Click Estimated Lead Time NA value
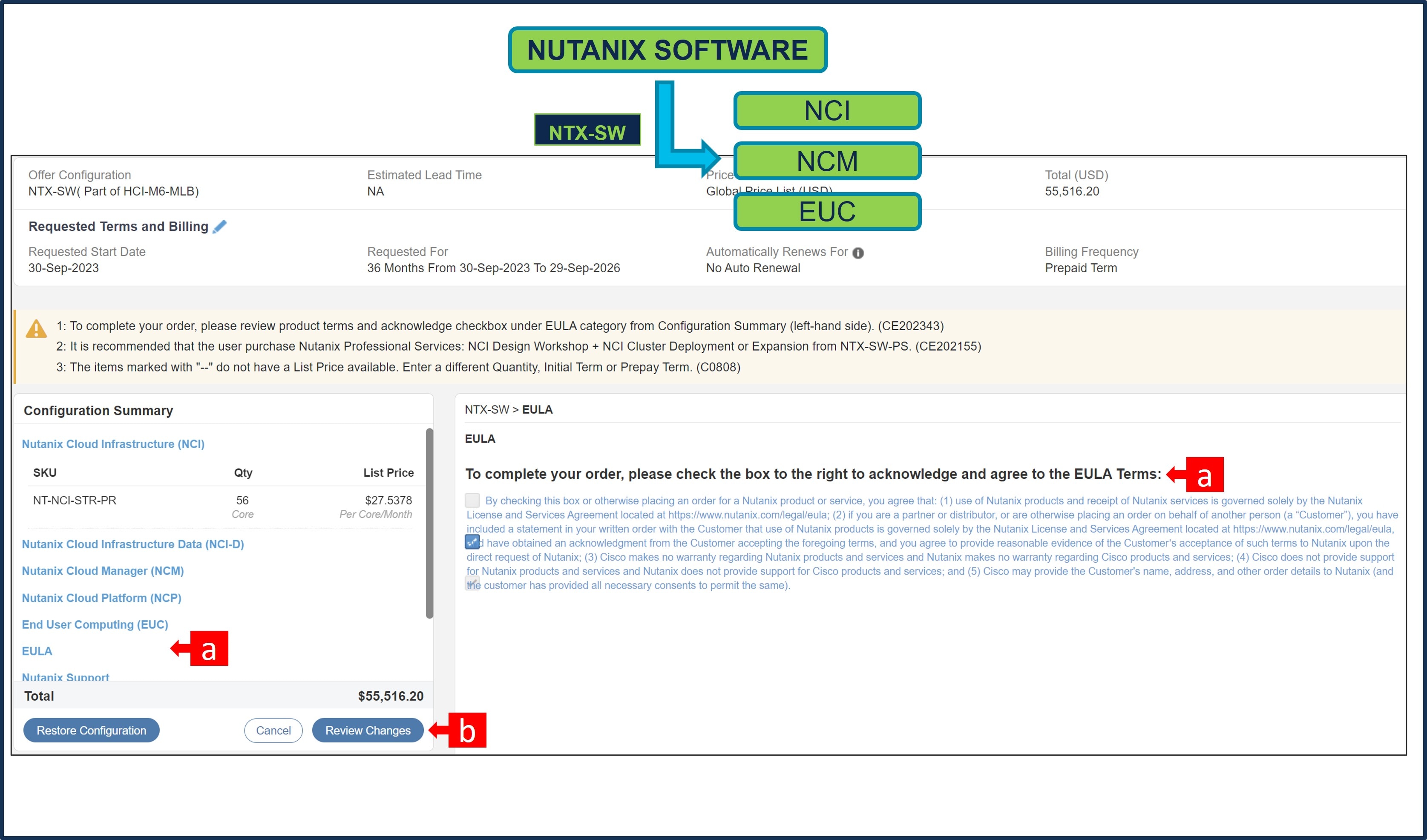The image size is (1427, 840). (x=375, y=191)
